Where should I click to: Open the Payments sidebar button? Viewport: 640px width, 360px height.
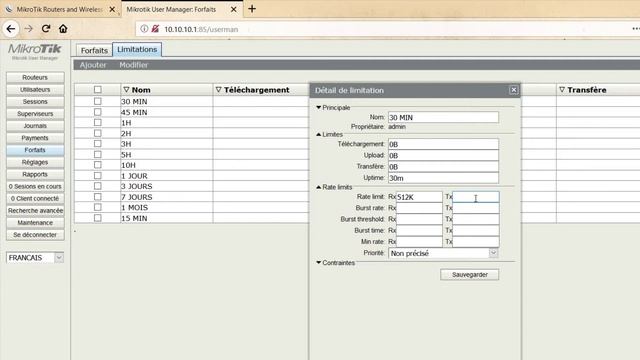35,138
